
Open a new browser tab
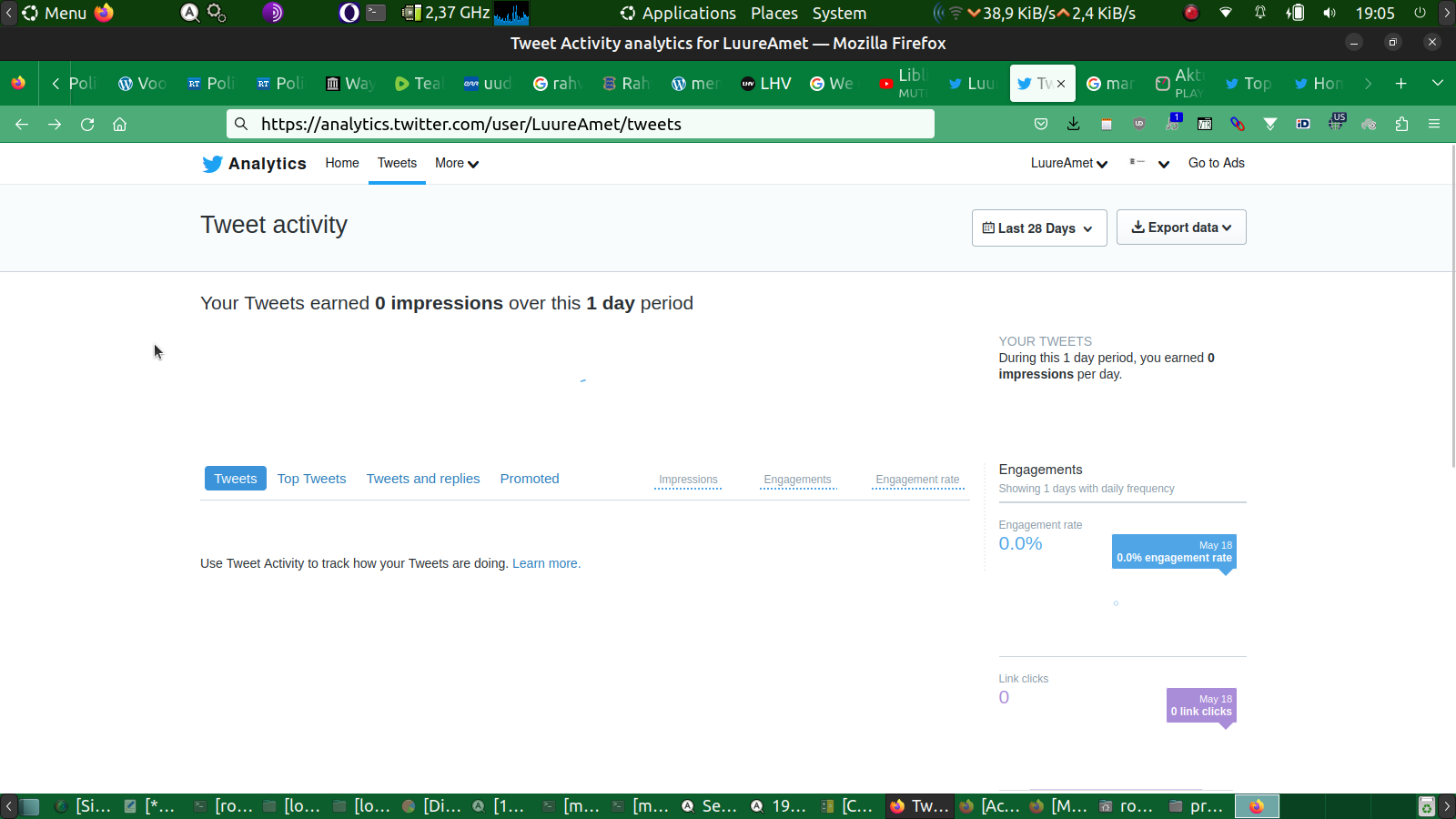1401,83
